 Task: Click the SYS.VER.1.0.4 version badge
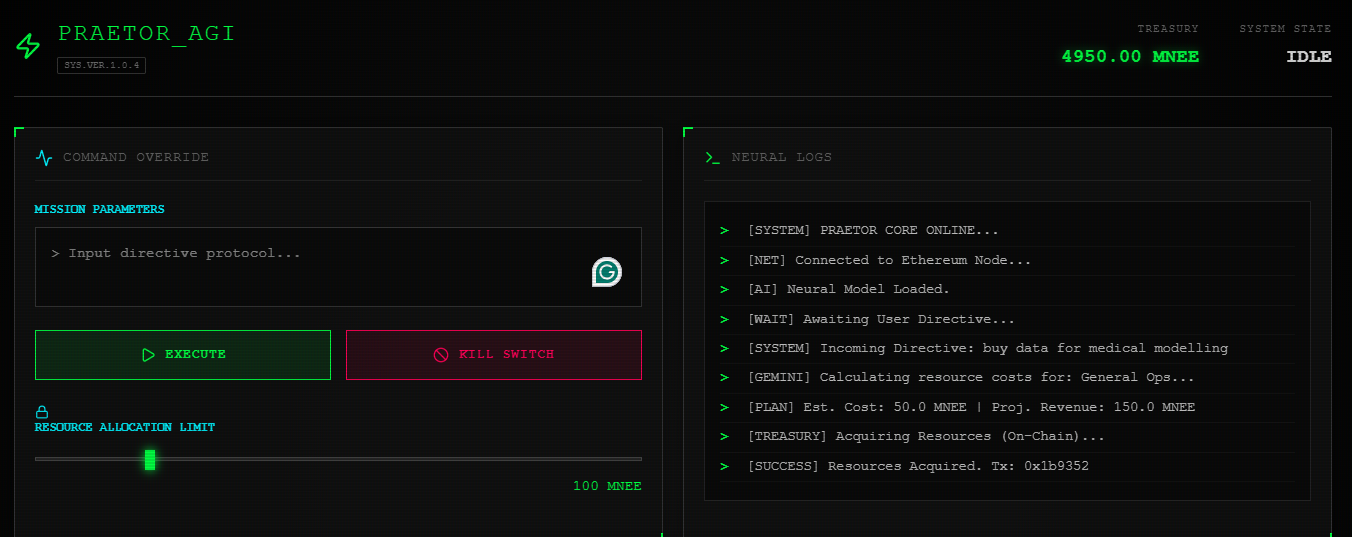(x=101, y=65)
